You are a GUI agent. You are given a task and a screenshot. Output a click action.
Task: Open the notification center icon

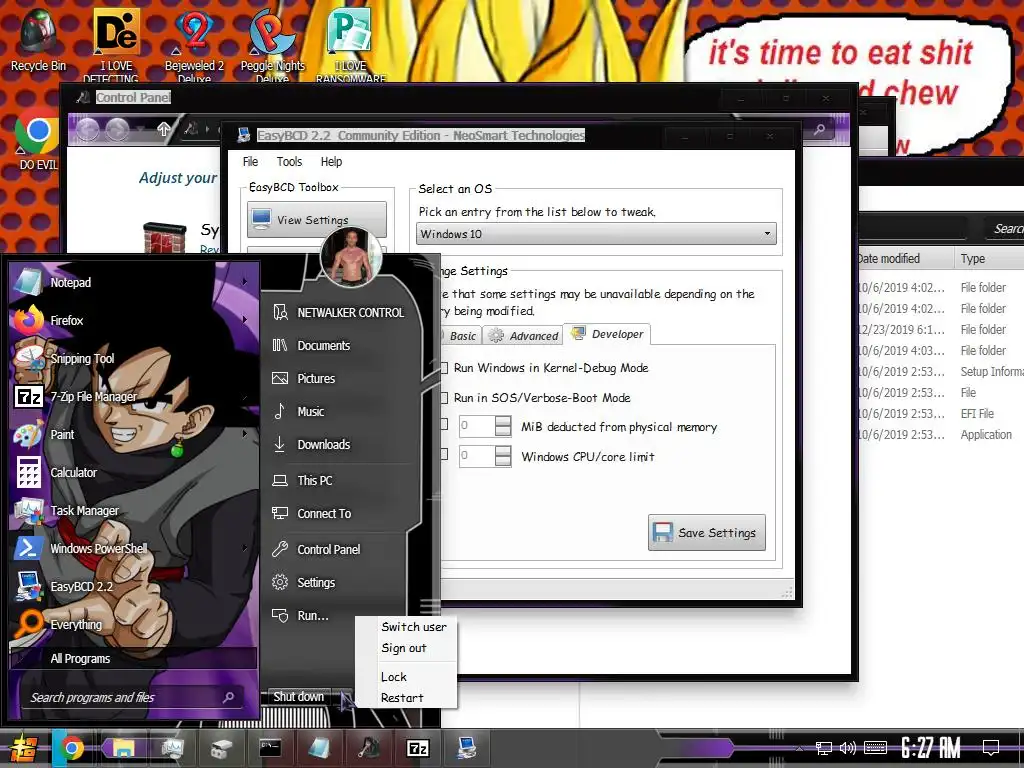tap(991, 748)
